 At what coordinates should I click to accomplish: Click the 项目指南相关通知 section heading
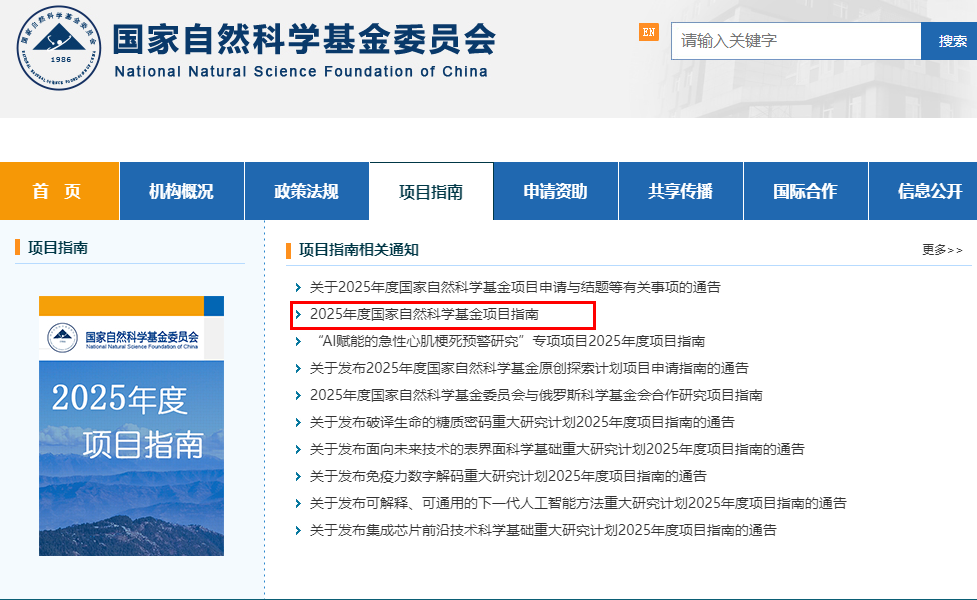click(x=359, y=250)
